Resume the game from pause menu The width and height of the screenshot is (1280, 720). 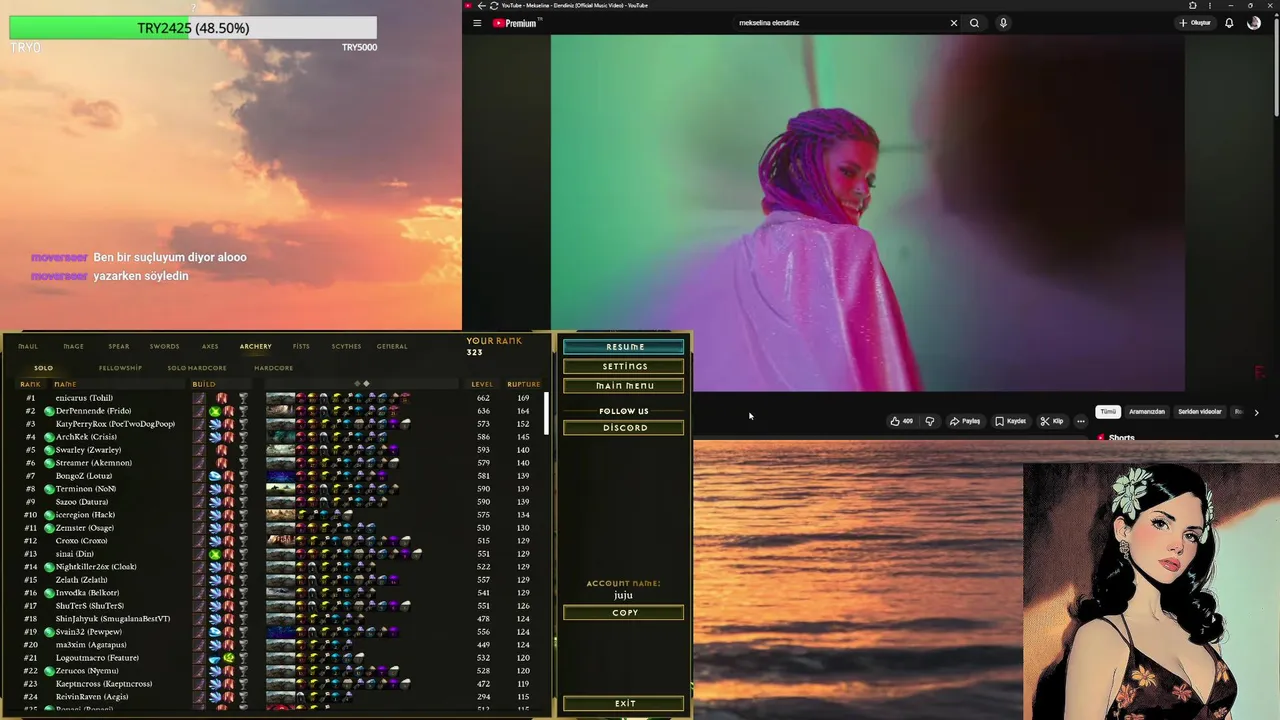click(x=624, y=347)
